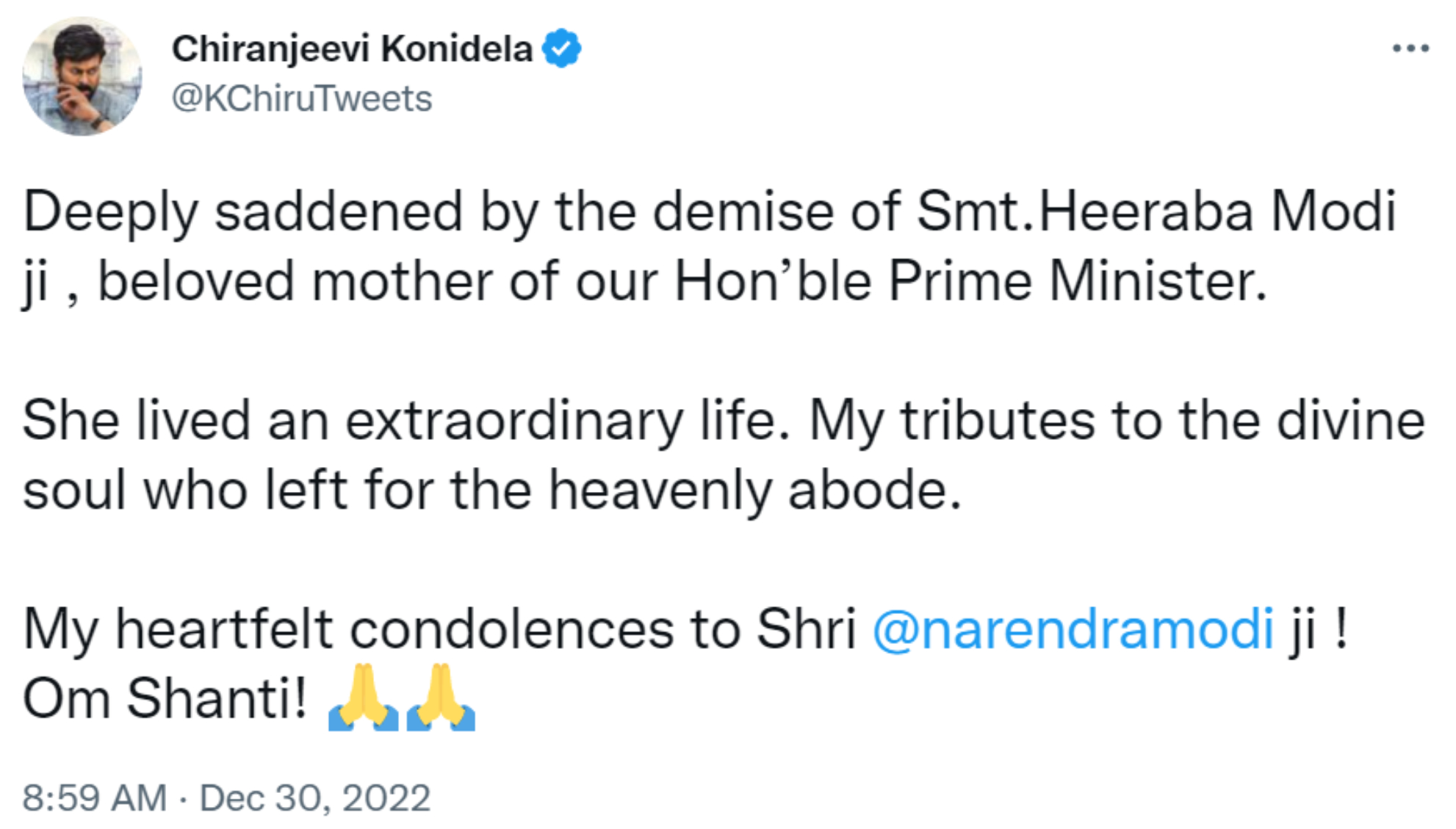Open the @narendramodi mention link
This screenshot has width=1456, height=829.
pyautogui.click(x=1073, y=629)
